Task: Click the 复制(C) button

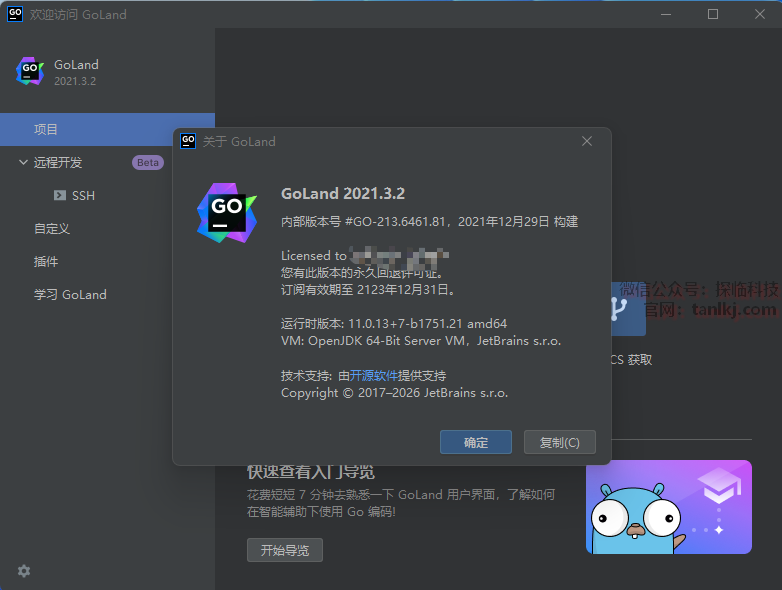Action: (560, 442)
